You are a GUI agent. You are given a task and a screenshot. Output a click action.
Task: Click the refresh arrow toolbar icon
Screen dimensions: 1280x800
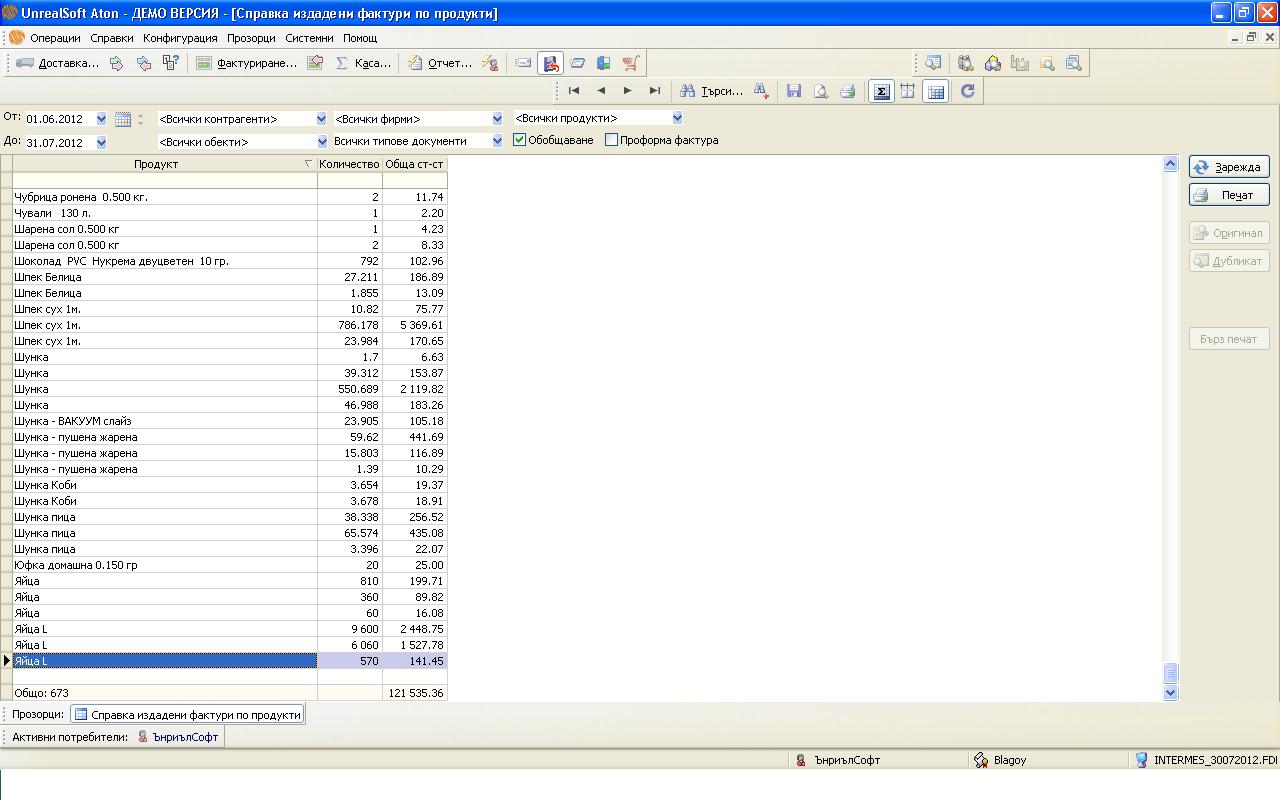[x=967, y=91]
